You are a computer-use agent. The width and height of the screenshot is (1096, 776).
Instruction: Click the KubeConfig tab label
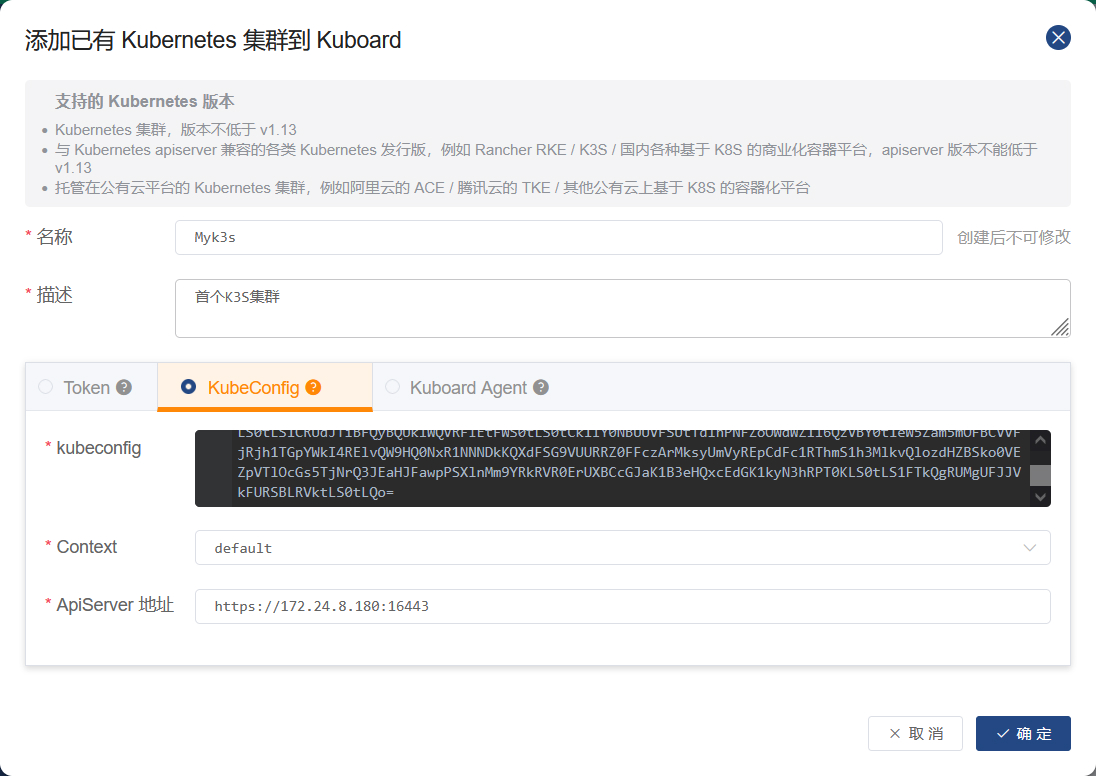(253, 388)
